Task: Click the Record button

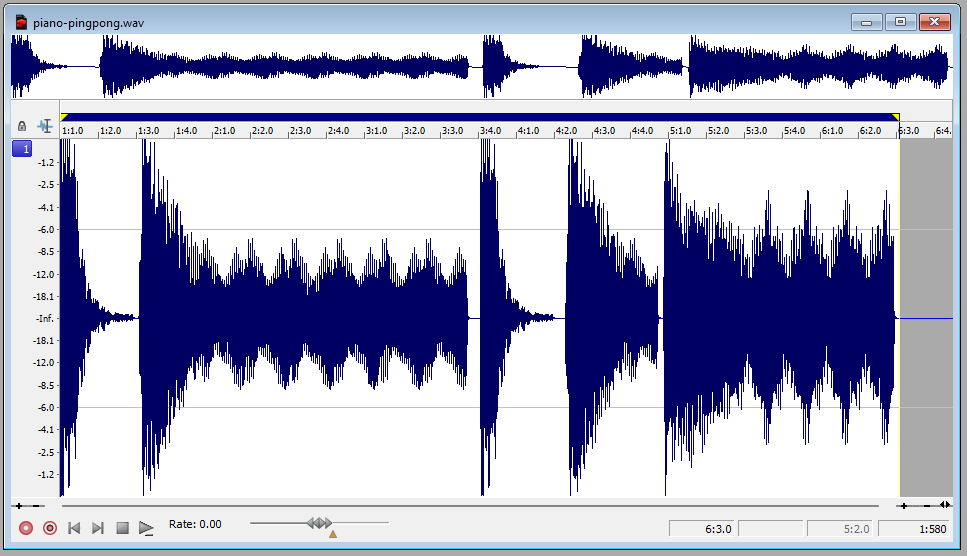Action: point(26,527)
